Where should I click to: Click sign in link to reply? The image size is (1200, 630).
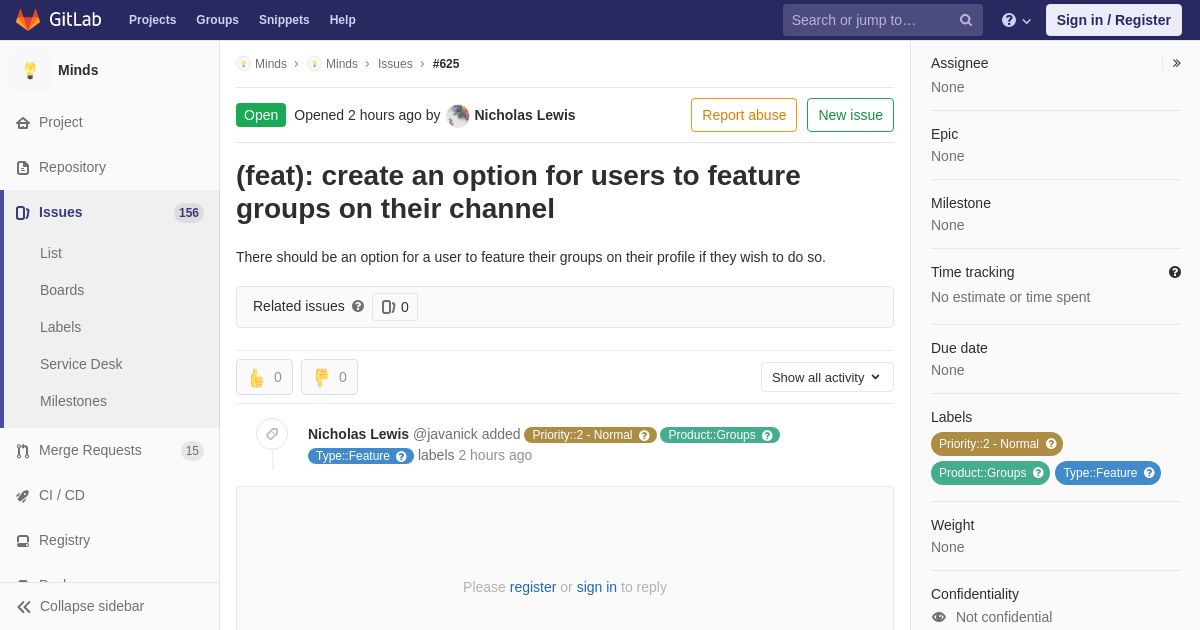(x=597, y=587)
